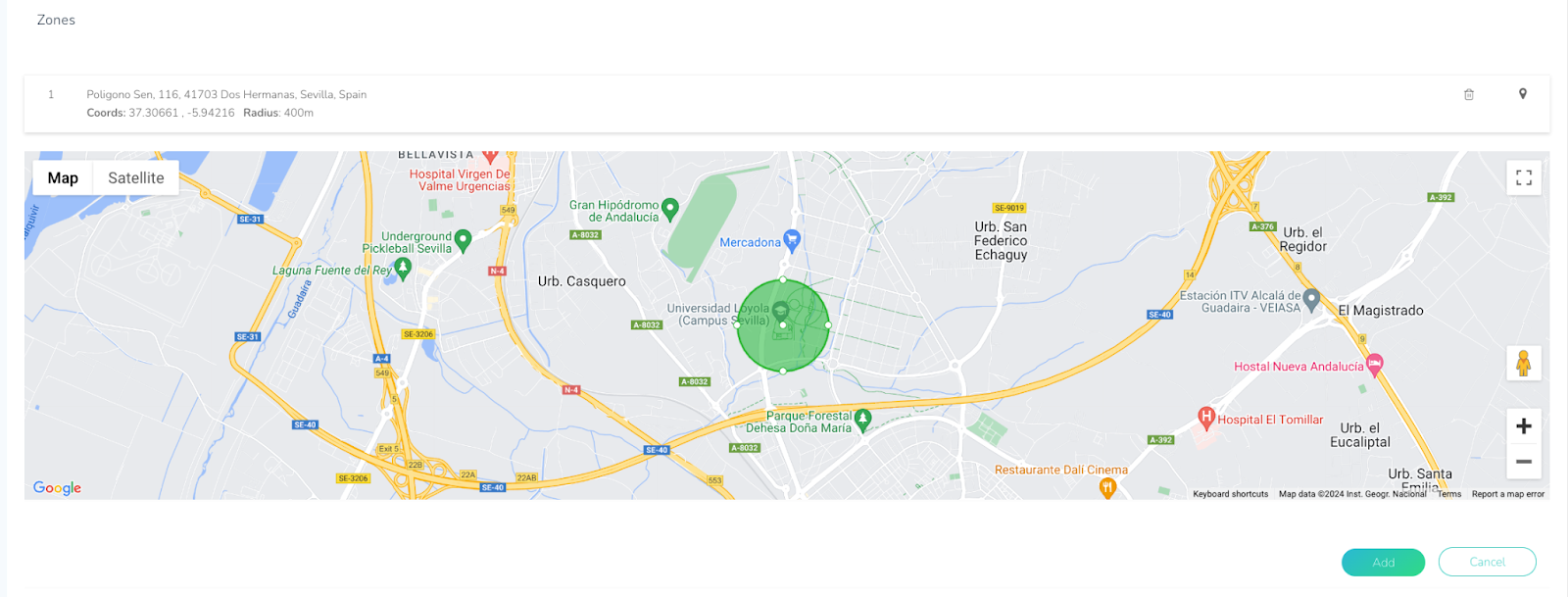Open the Mercadona map marker
Screen dimensions: 1568x597
792,239
